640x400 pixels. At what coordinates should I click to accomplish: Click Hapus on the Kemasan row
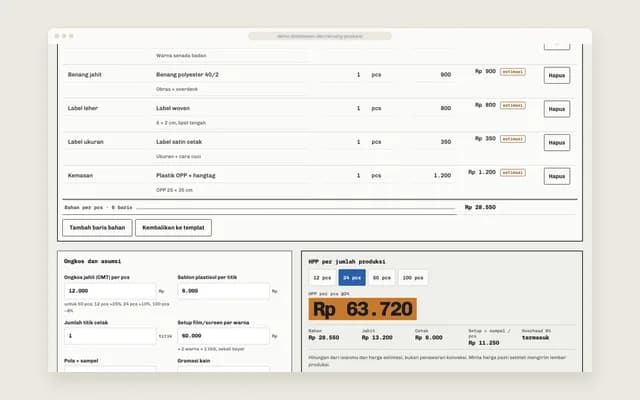(557, 176)
